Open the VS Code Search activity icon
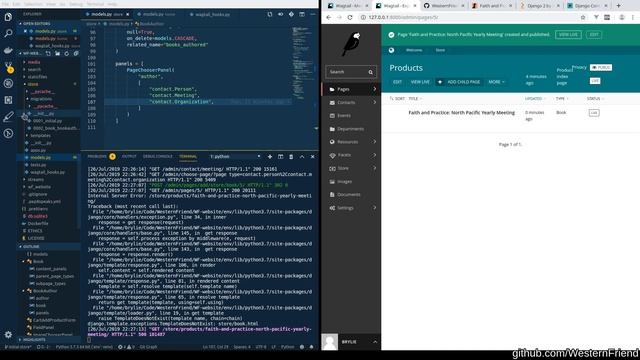The height and width of the screenshot is (360, 640). coord(8,33)
